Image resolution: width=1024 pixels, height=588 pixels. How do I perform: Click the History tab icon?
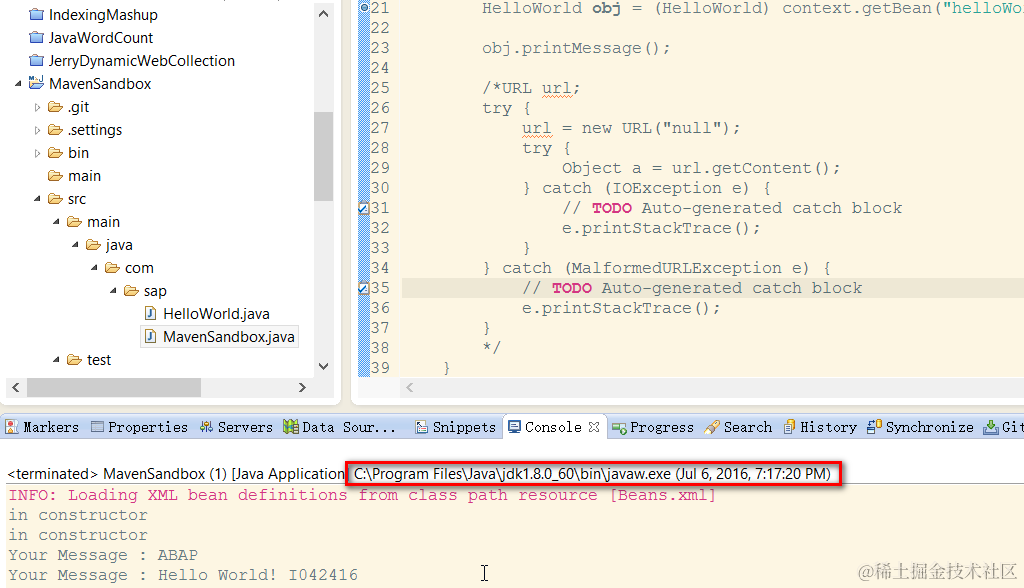pyautogui.click(x=790, y=427)
